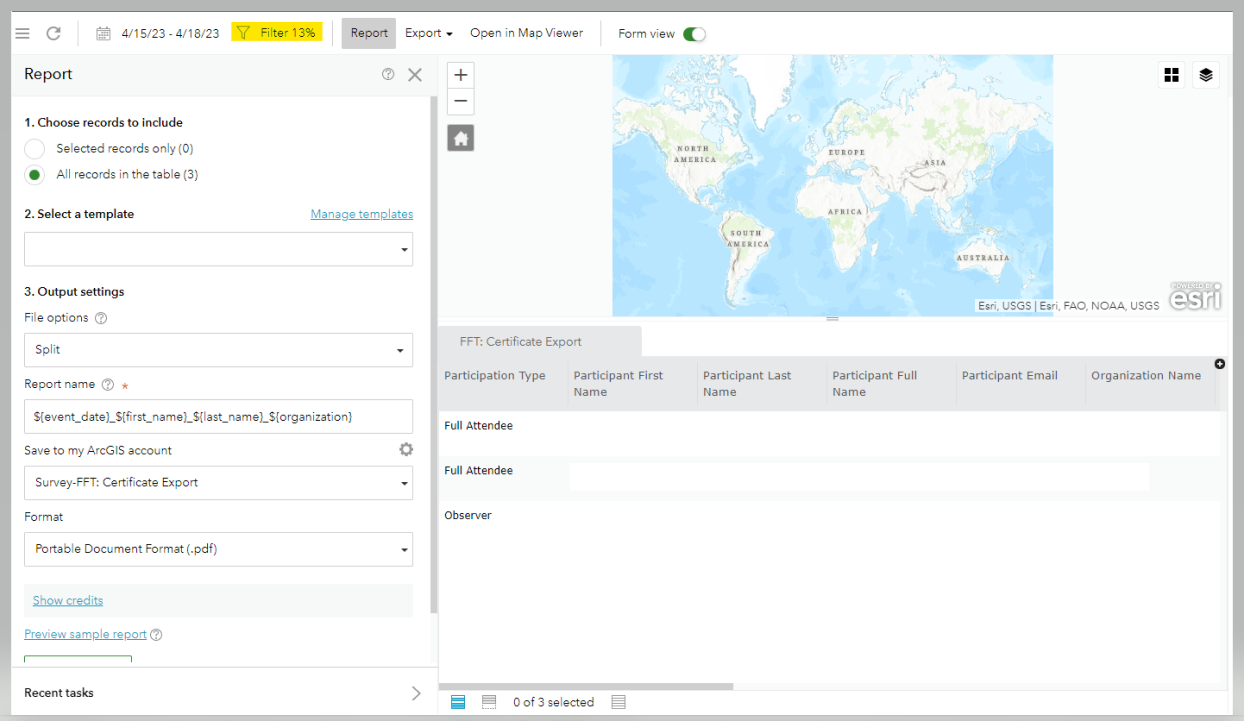Select the FFT: Certificate Export tab

click(x=521, y=342)
